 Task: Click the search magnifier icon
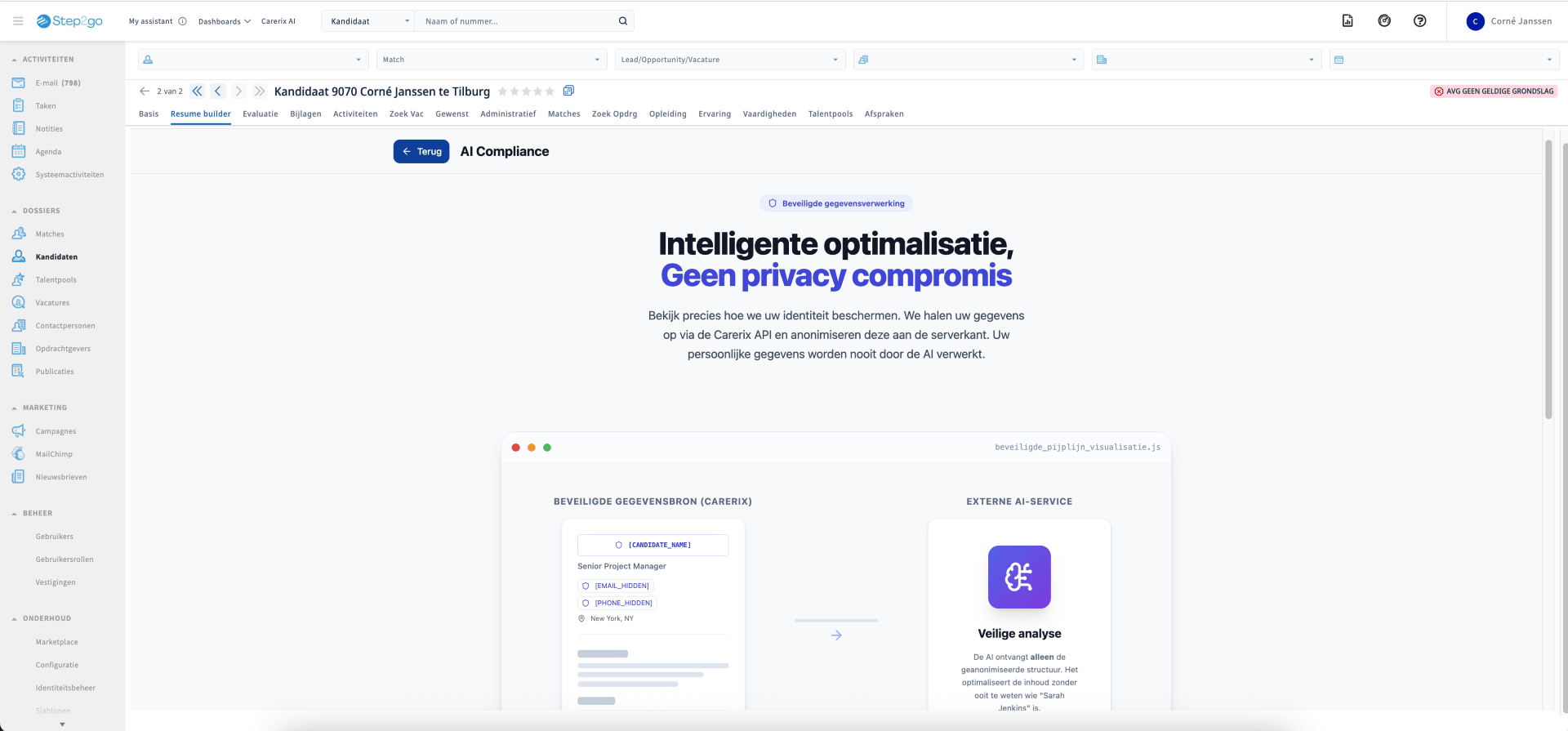[622, 21]
